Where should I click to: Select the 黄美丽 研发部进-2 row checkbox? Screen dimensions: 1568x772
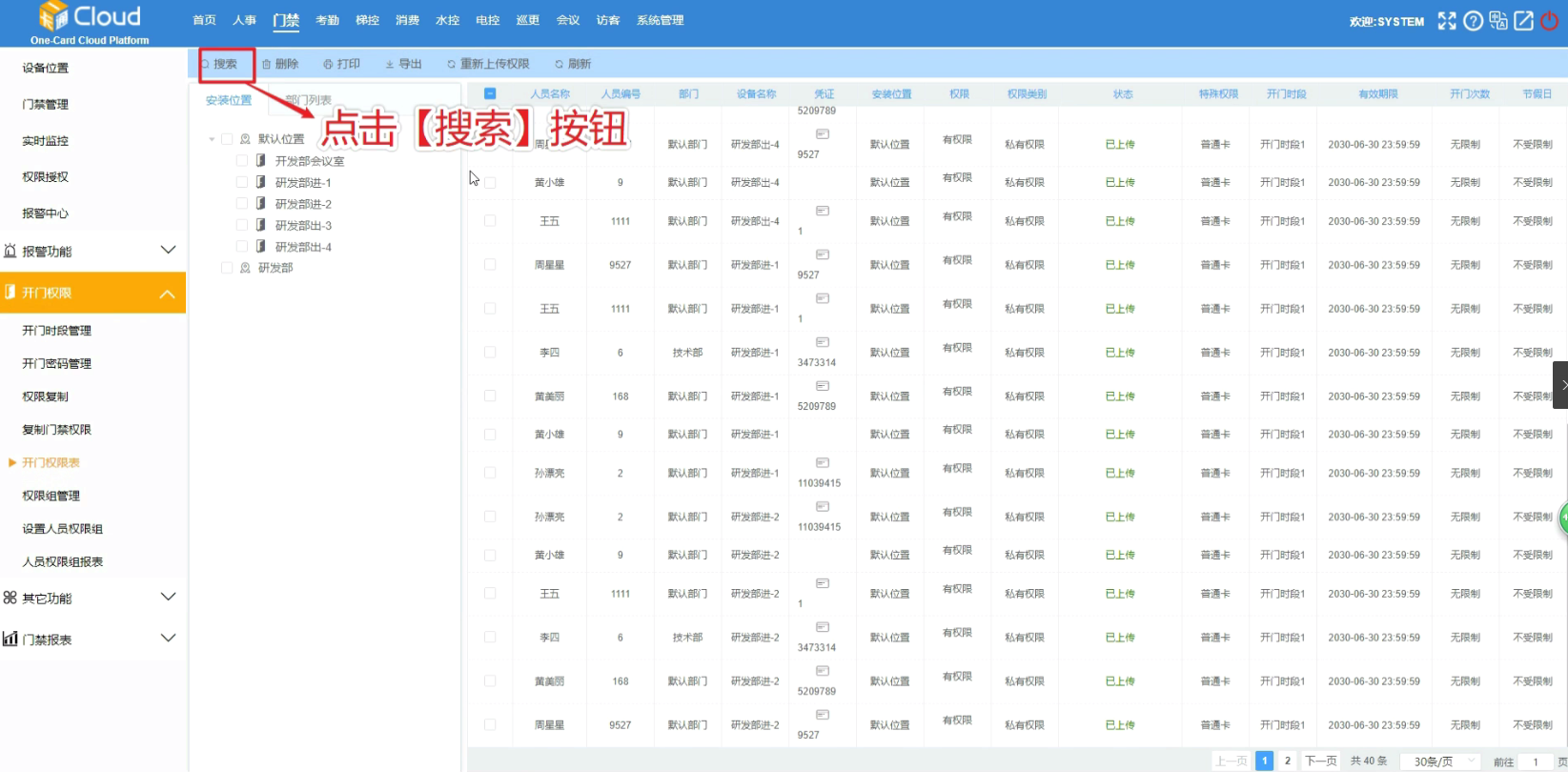pos(490,681)
